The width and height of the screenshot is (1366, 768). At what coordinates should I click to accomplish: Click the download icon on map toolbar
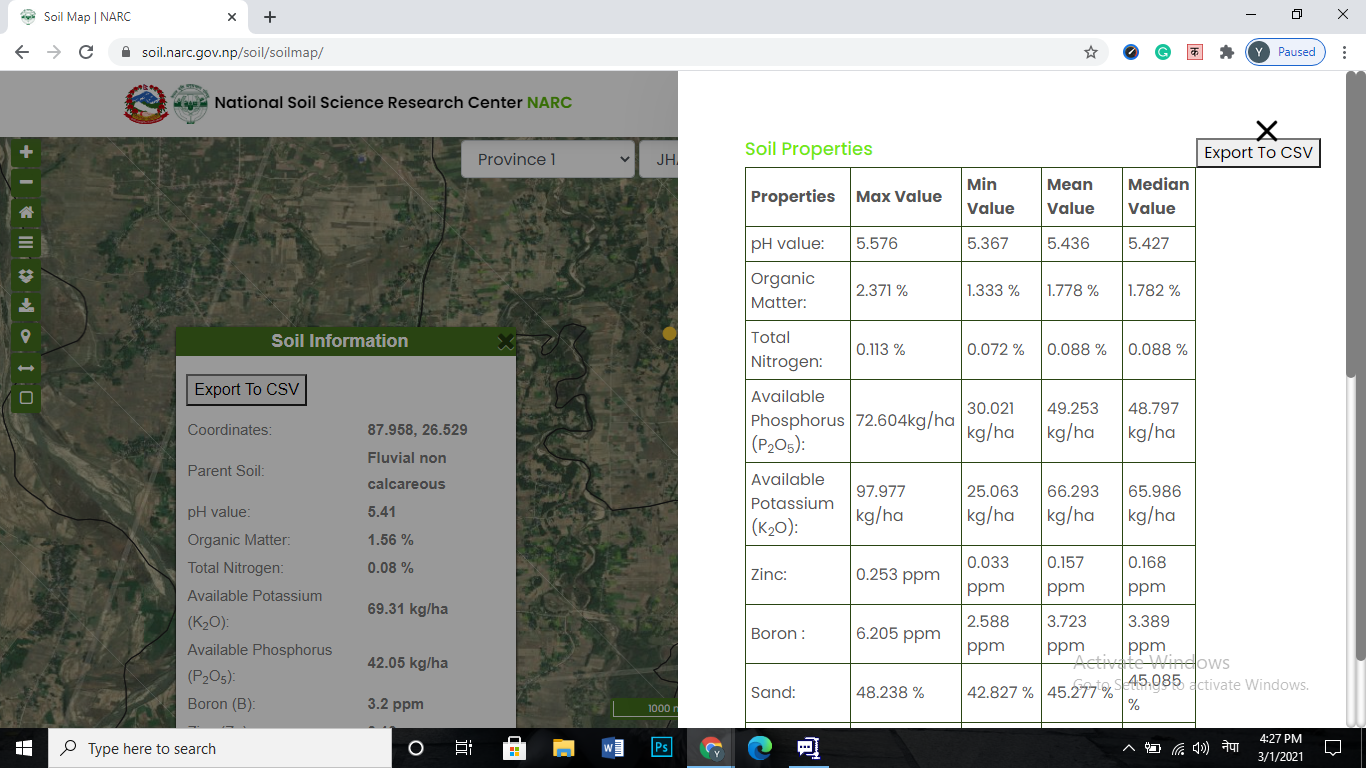26,305
